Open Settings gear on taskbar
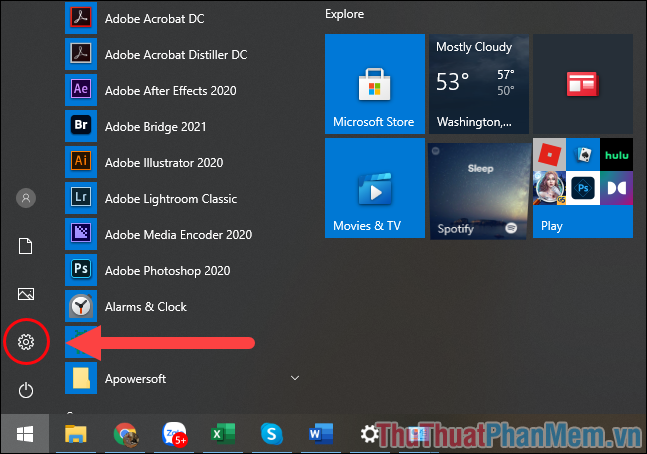 pos(369,434)
